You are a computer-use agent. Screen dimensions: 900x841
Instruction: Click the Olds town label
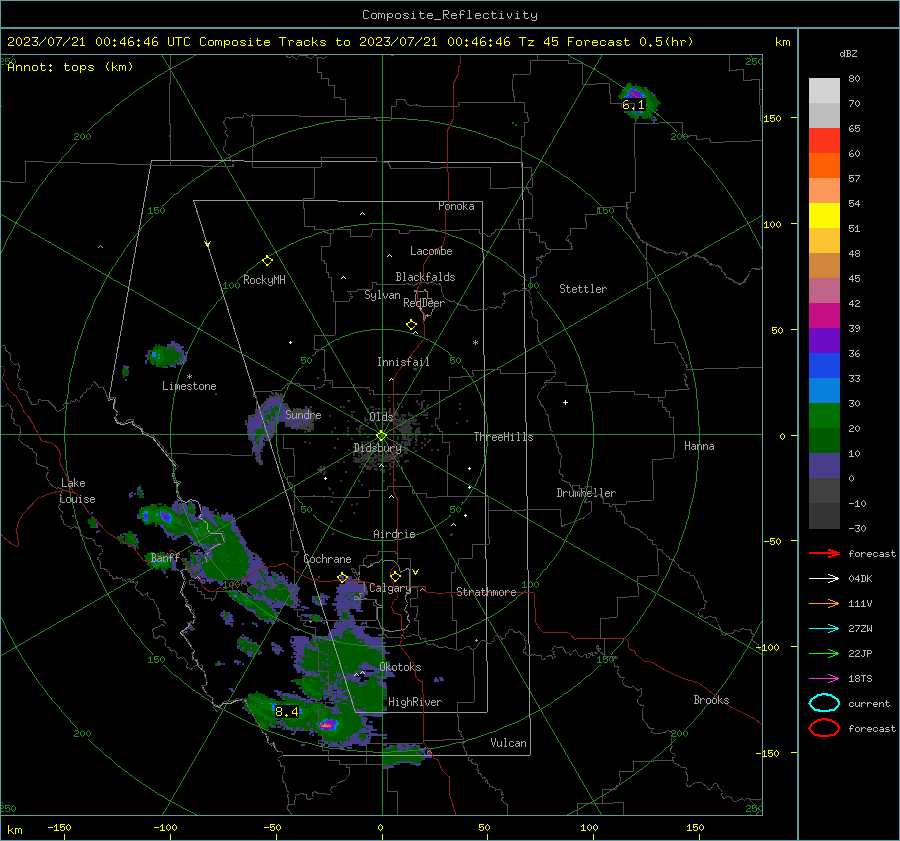[381, 417]
